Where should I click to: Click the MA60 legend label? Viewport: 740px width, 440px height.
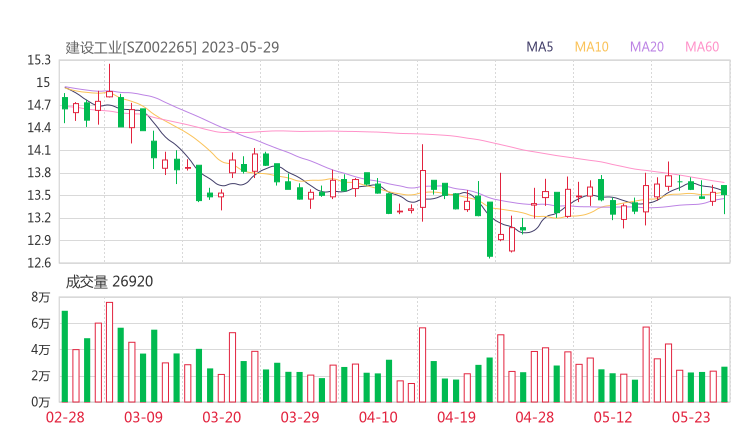click(x=702, y=47)
